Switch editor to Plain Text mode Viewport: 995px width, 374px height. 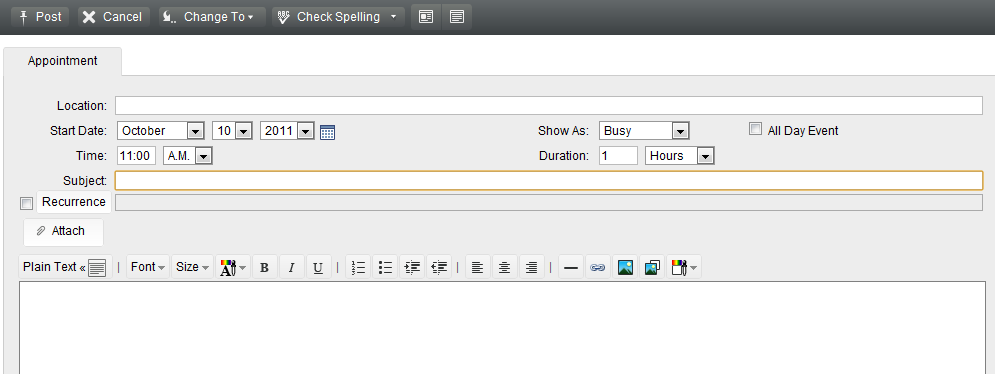pos(65,267)
